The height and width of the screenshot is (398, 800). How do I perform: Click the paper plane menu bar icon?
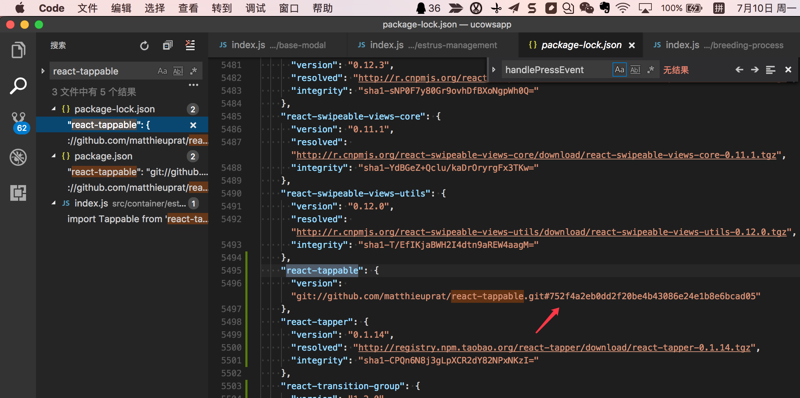click(515, 8)
